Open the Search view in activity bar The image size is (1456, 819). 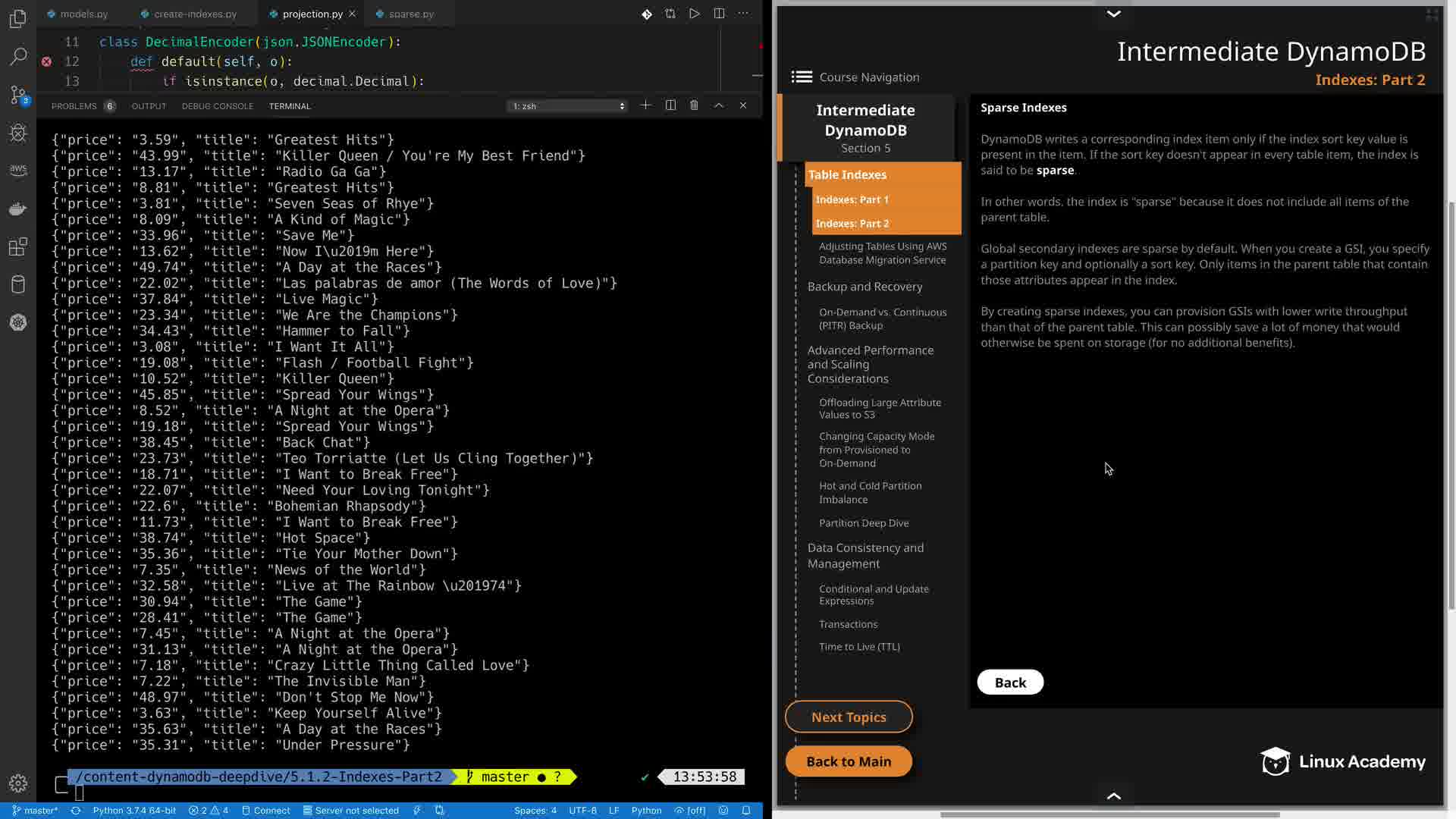pyautogui.click(x=18, y=57)
